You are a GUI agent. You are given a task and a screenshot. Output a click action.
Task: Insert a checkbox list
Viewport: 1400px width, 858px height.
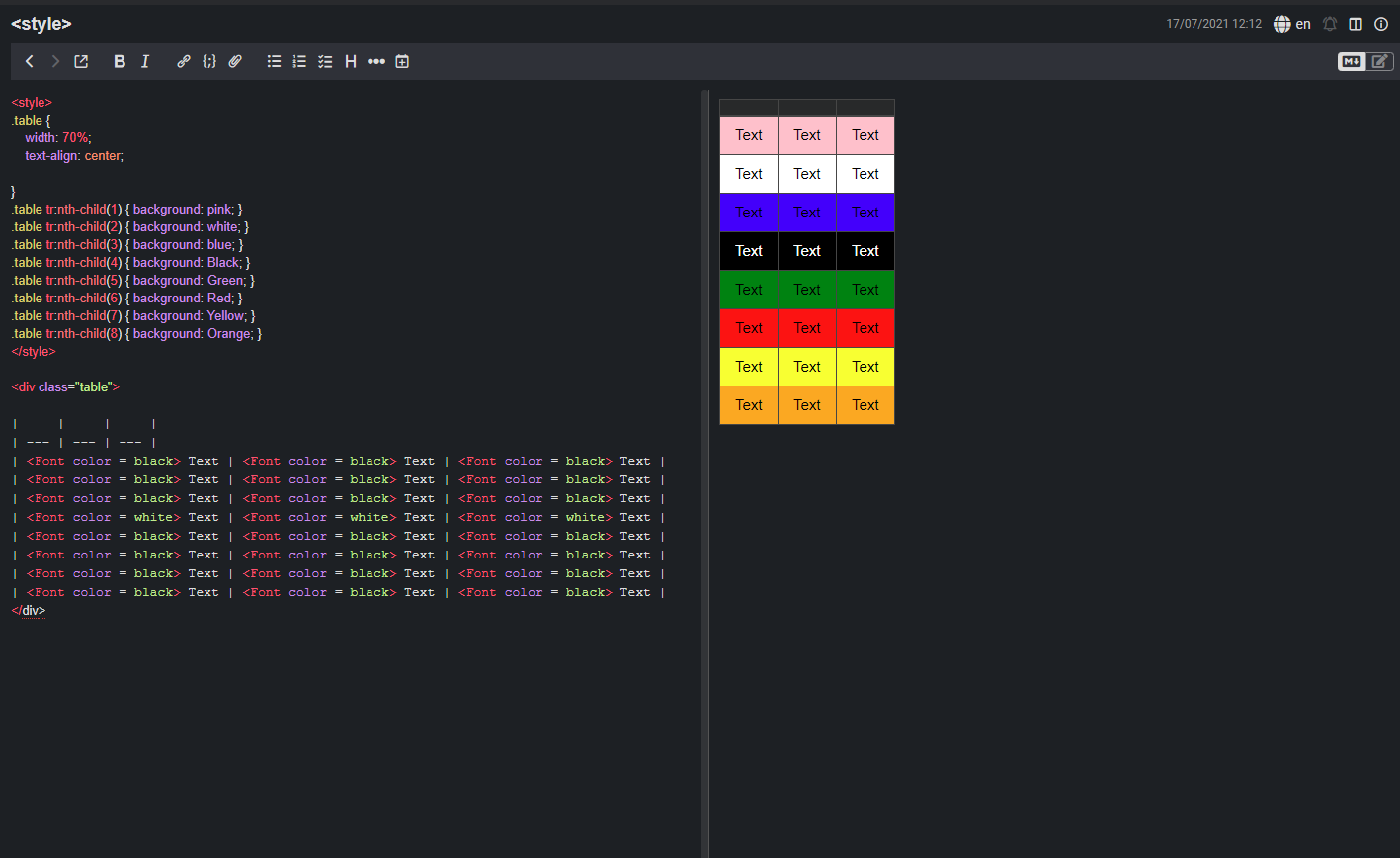coord(325,61)
